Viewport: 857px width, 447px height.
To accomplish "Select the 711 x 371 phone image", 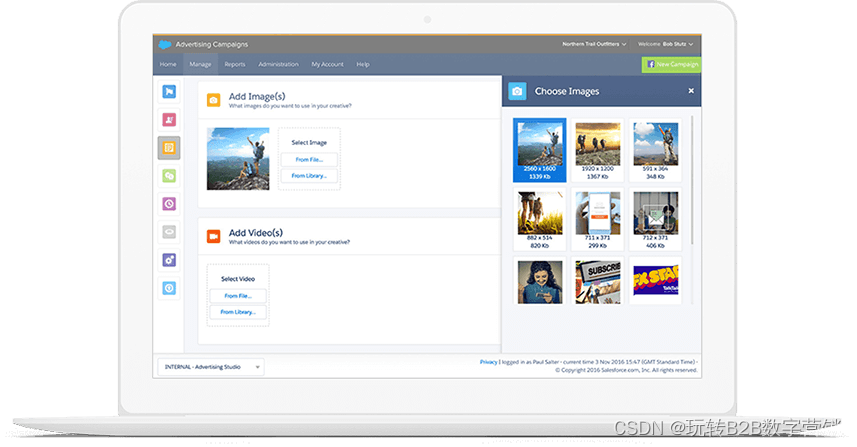I will tap(597, 219).
